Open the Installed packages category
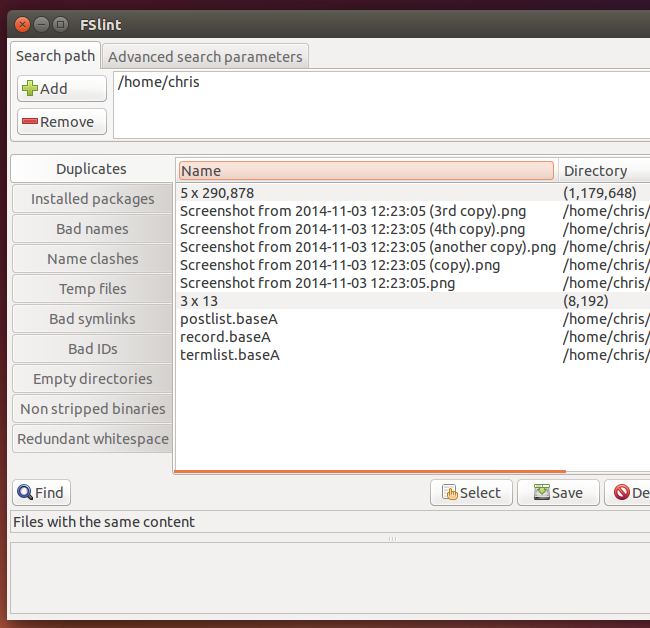This screenshot has height=628, width=650. tap(92, 199)
